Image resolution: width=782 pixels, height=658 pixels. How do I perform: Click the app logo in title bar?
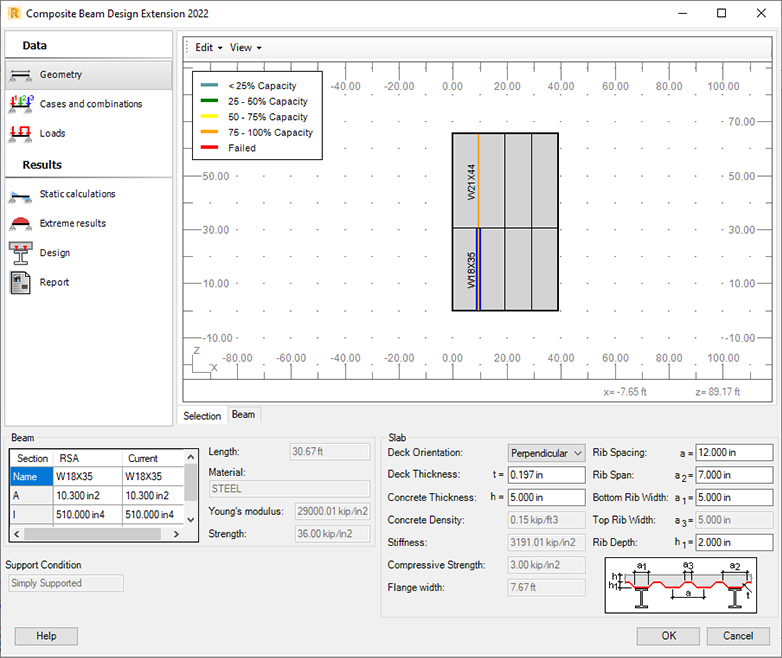tap(13, 14)
